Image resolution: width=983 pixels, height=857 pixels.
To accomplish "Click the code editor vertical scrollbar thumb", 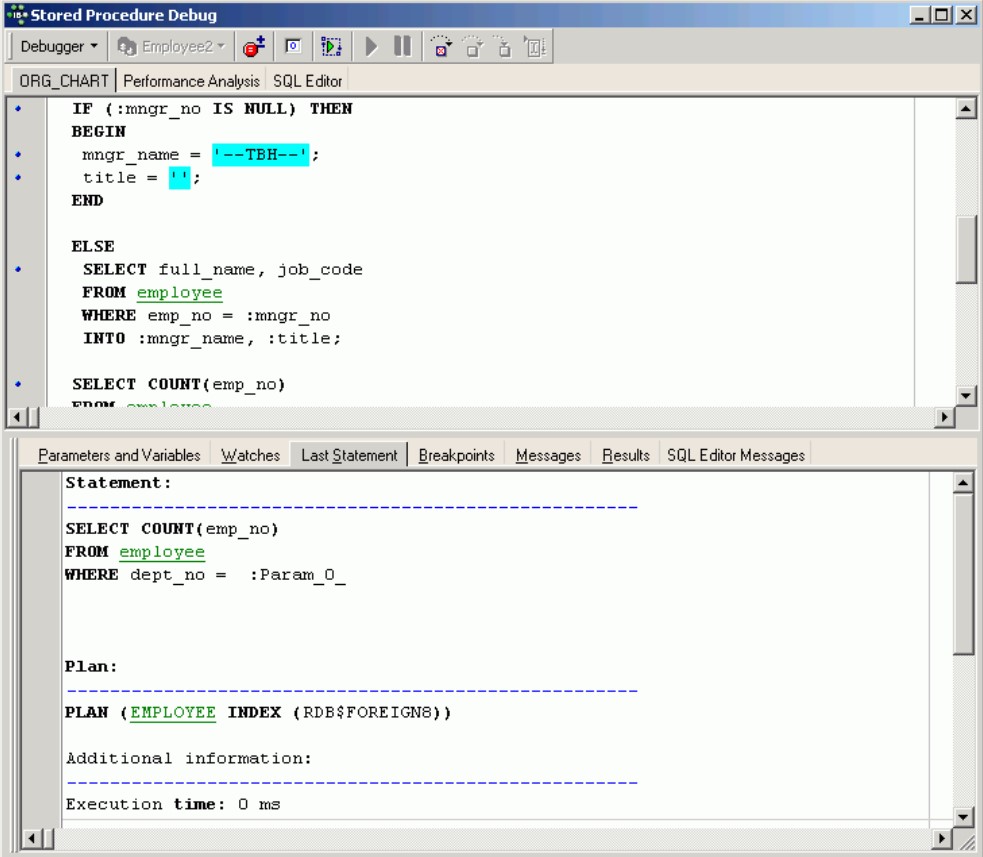I will click(x=966, y=250).
